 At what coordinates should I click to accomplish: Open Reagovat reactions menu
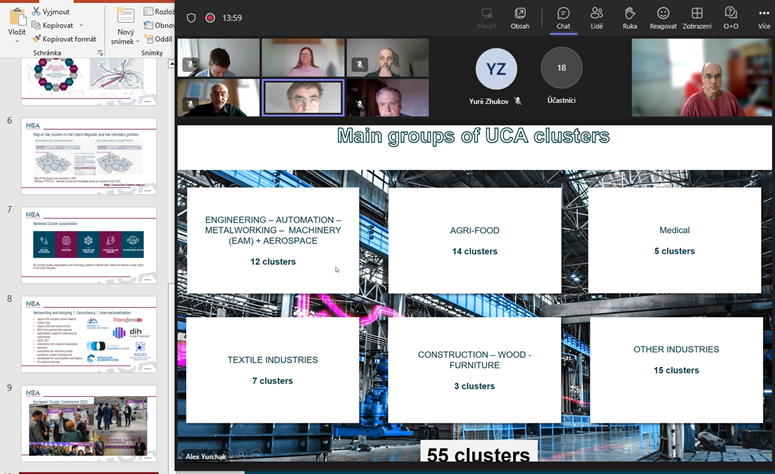[x=663, y=18]
